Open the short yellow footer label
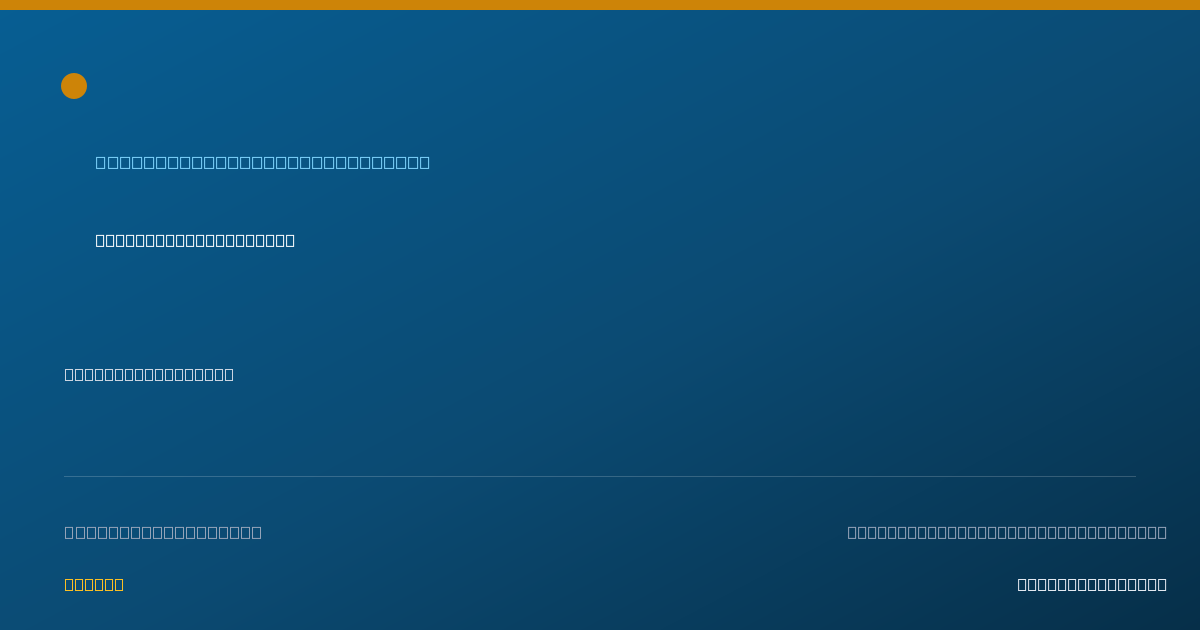This screenshot has width=1200, height=630. click(94, 584)
